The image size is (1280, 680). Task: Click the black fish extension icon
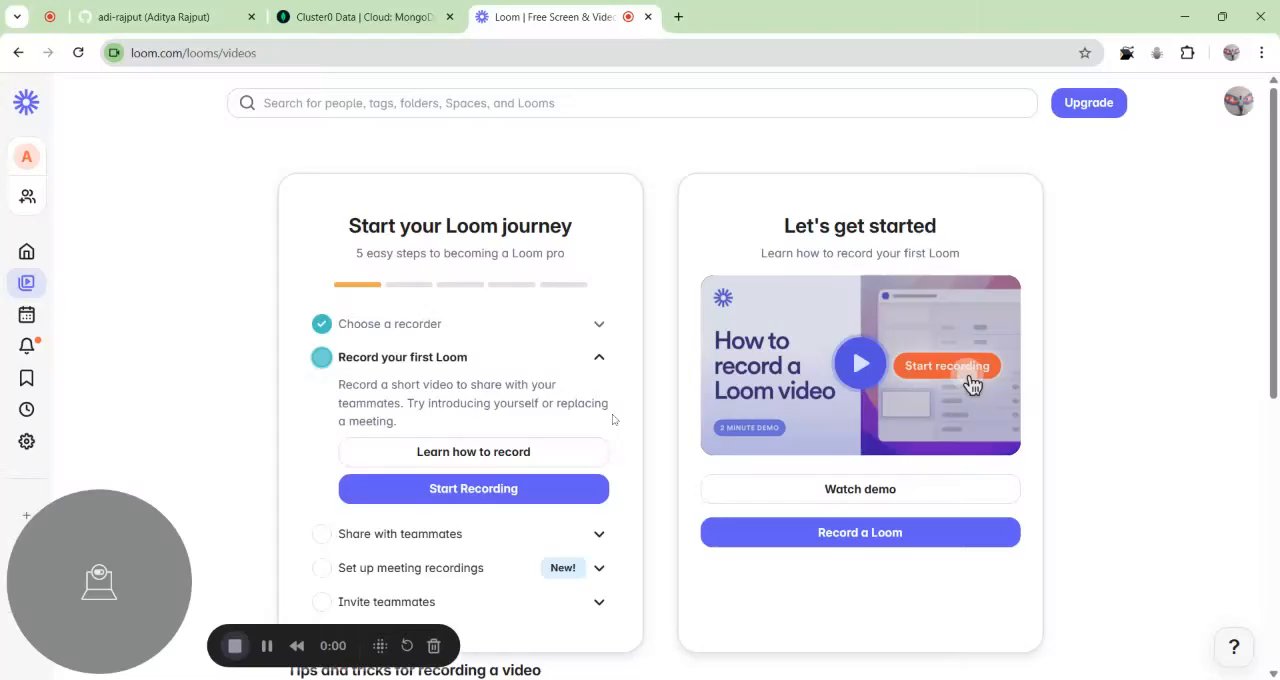[x=1127, y=53]
